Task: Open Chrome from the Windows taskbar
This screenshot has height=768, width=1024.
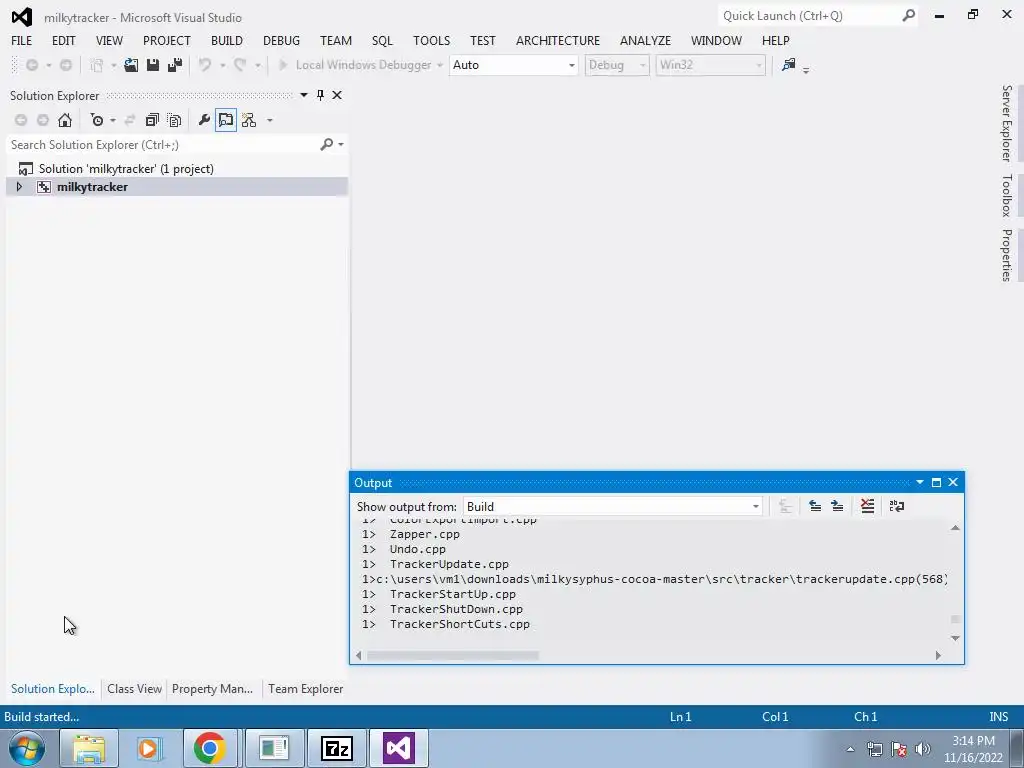Action: [x=210, y=748]
